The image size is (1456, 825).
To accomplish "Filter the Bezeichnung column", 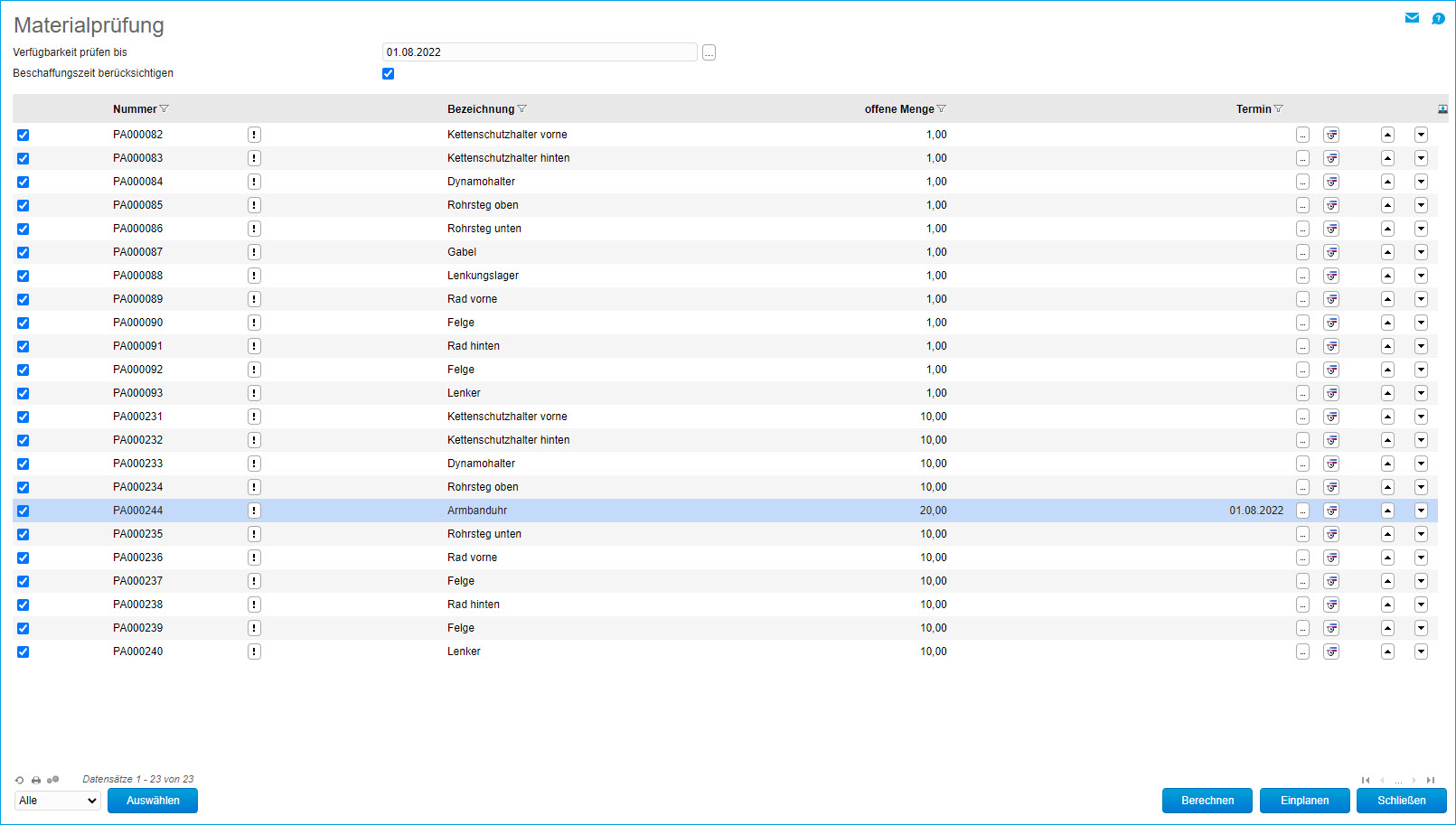I will 521,109.
